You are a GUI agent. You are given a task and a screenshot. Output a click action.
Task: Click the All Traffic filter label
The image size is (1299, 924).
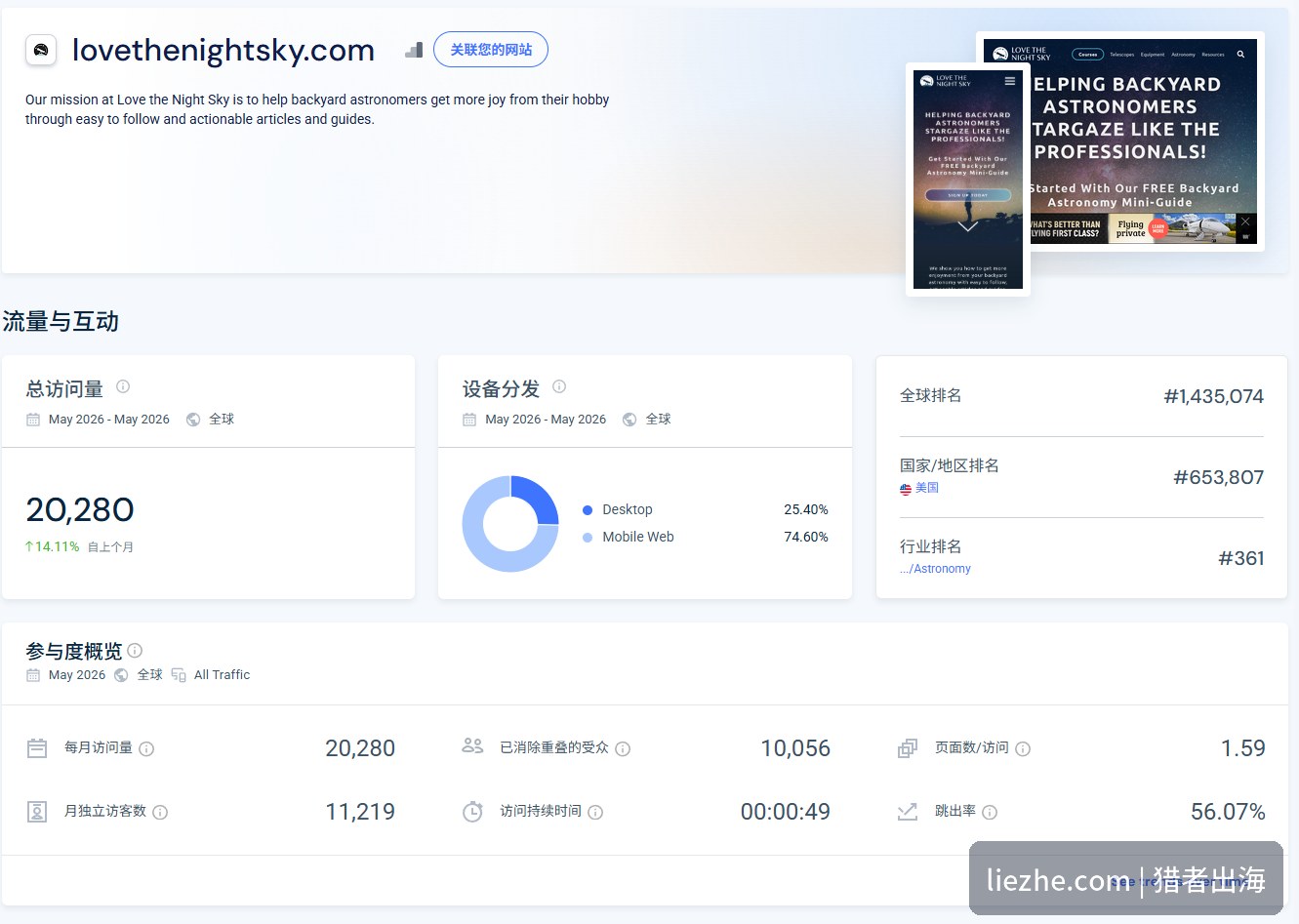[222, 675]
